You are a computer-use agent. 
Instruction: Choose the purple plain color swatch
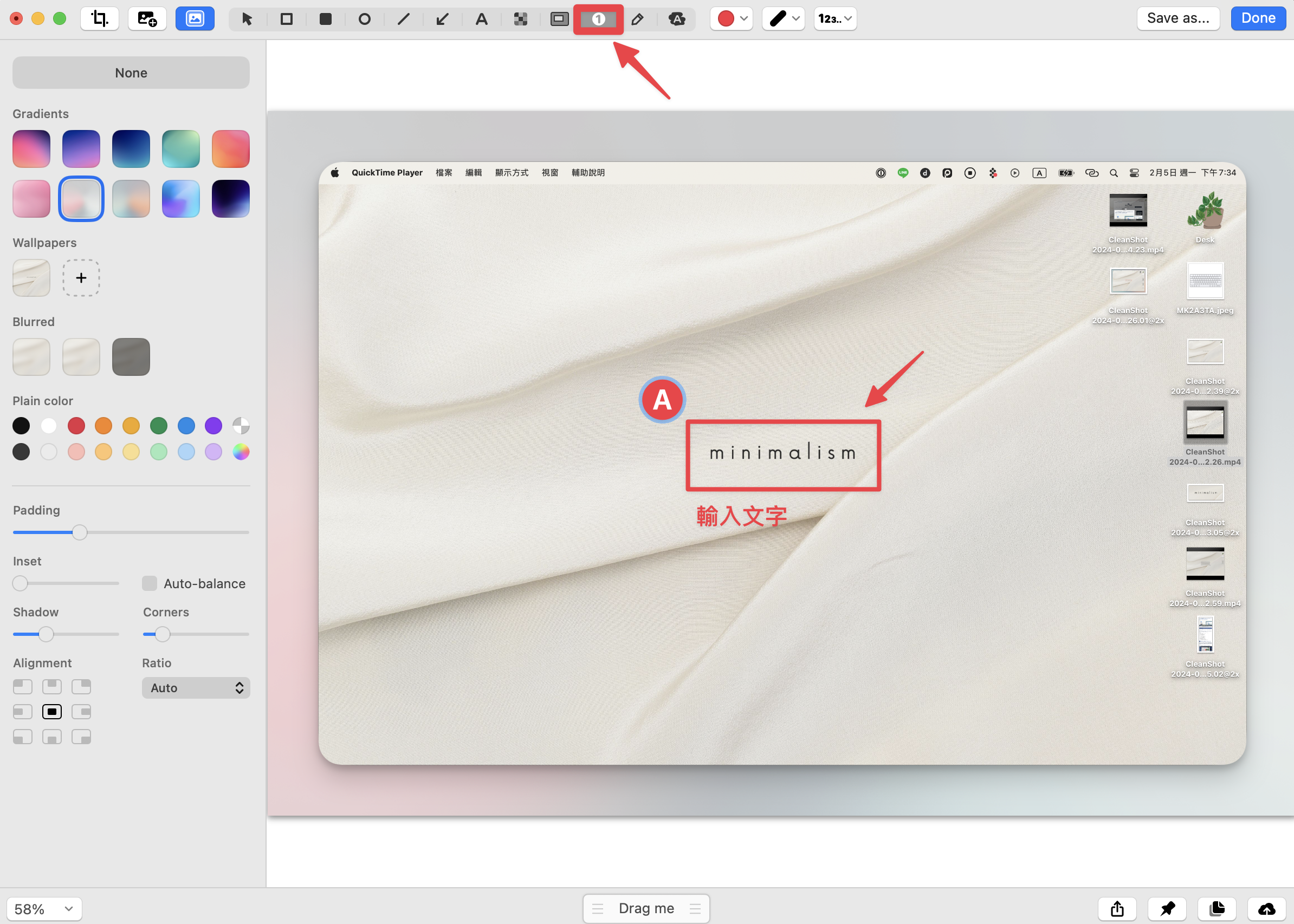213,426
